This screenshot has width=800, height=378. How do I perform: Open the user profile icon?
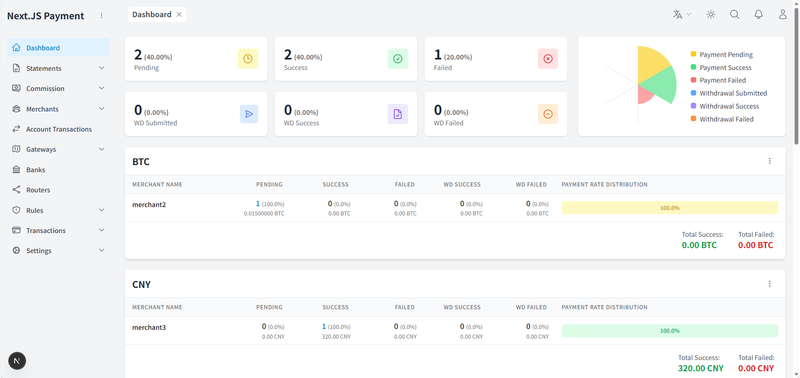783,14
